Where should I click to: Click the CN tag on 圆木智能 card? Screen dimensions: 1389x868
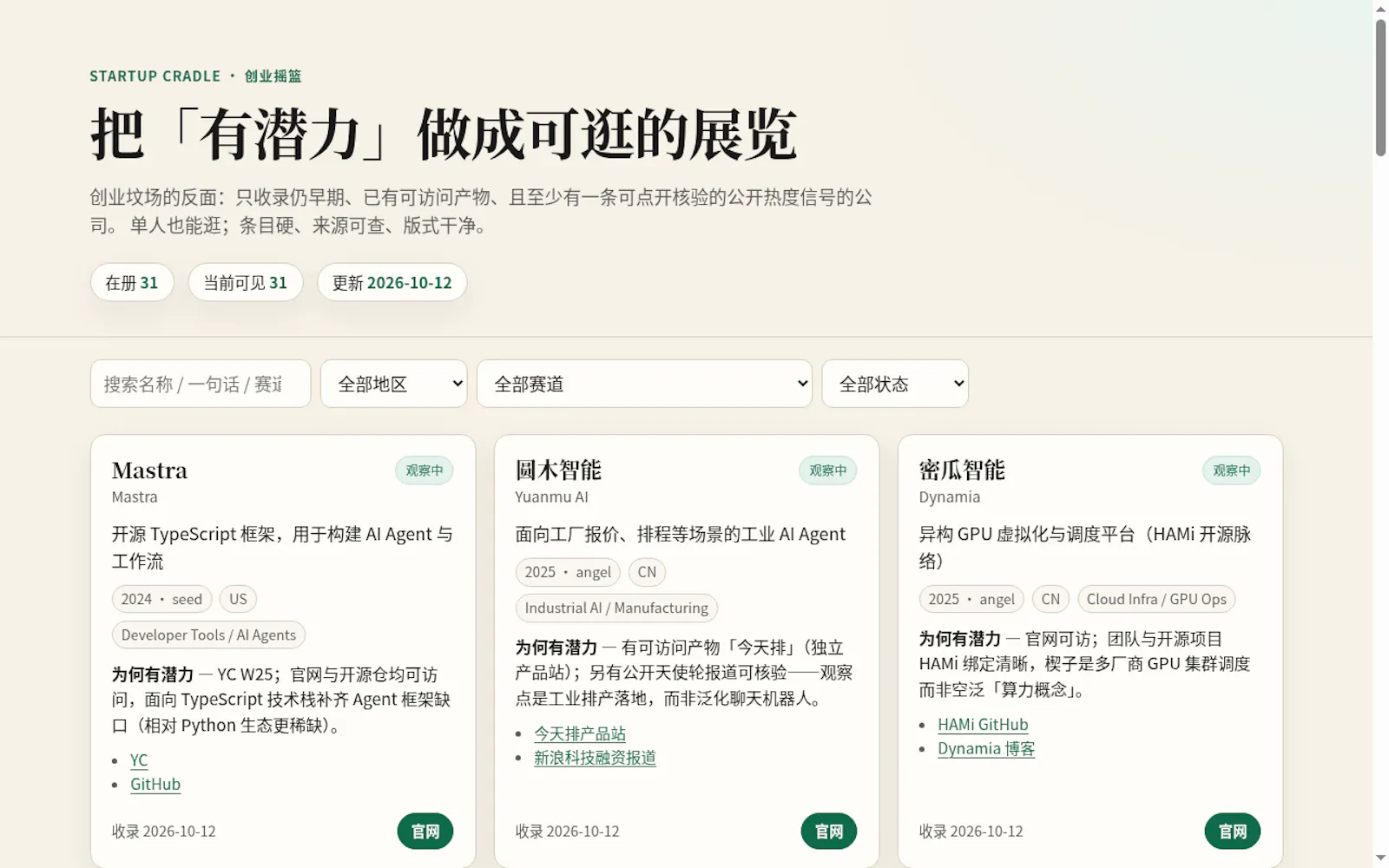647,572
